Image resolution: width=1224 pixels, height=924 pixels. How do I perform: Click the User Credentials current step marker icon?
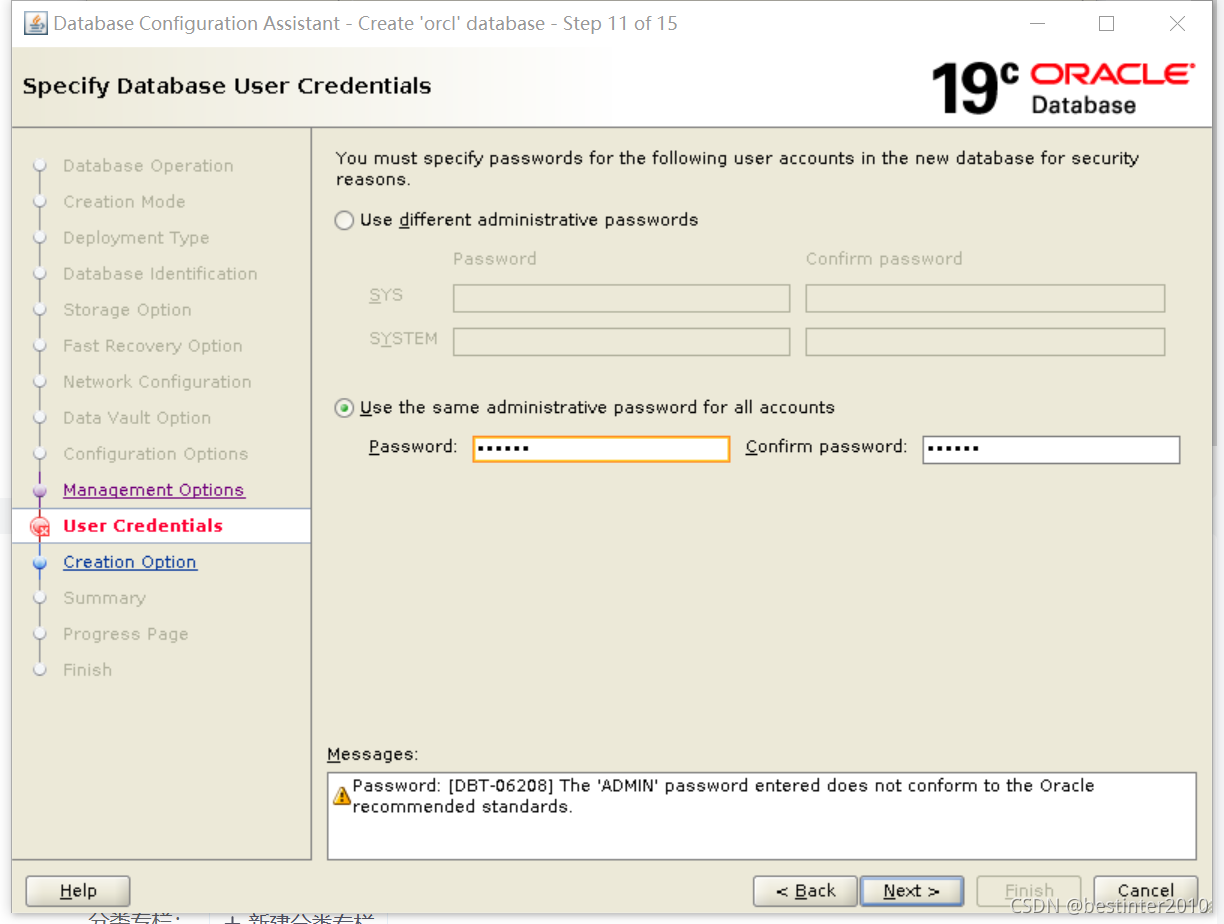(x=40, y=527)
